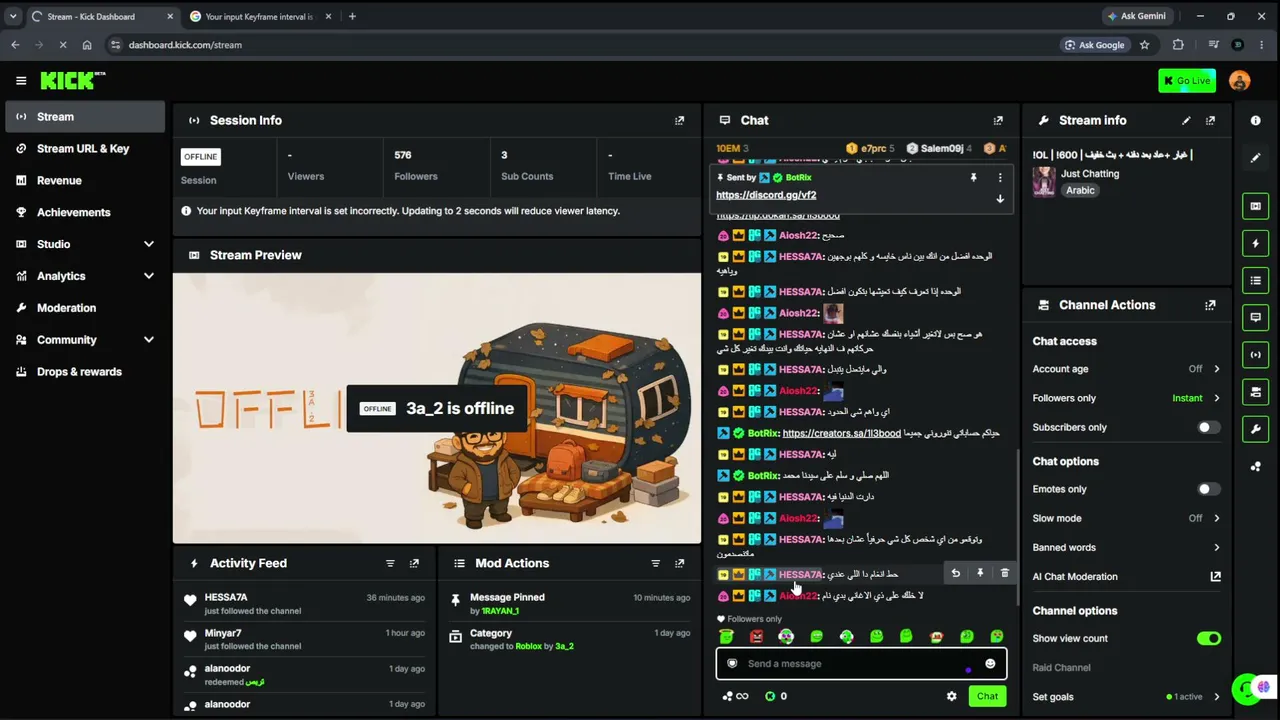Open the discord.gg/vf2 pinned link
Image resolution: width=1280 pixels, height=720 pixels.
(x=766, y=195)
